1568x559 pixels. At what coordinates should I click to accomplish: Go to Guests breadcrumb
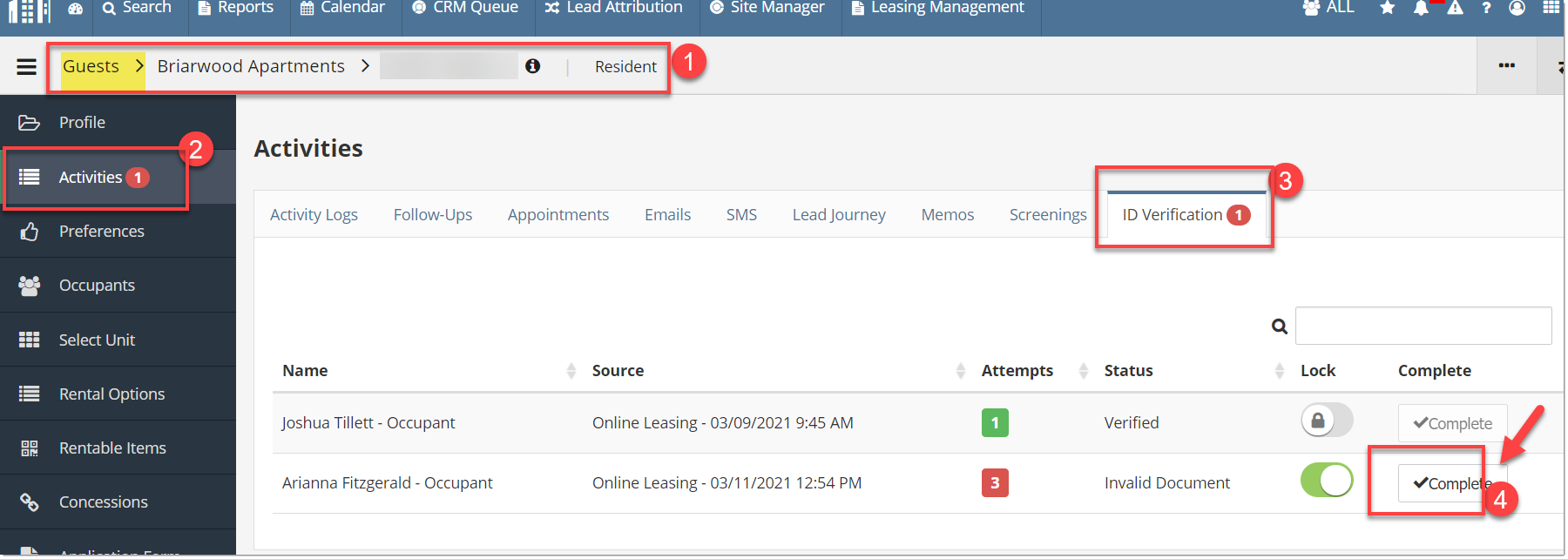pyautogui.click(x=91, y=66)
